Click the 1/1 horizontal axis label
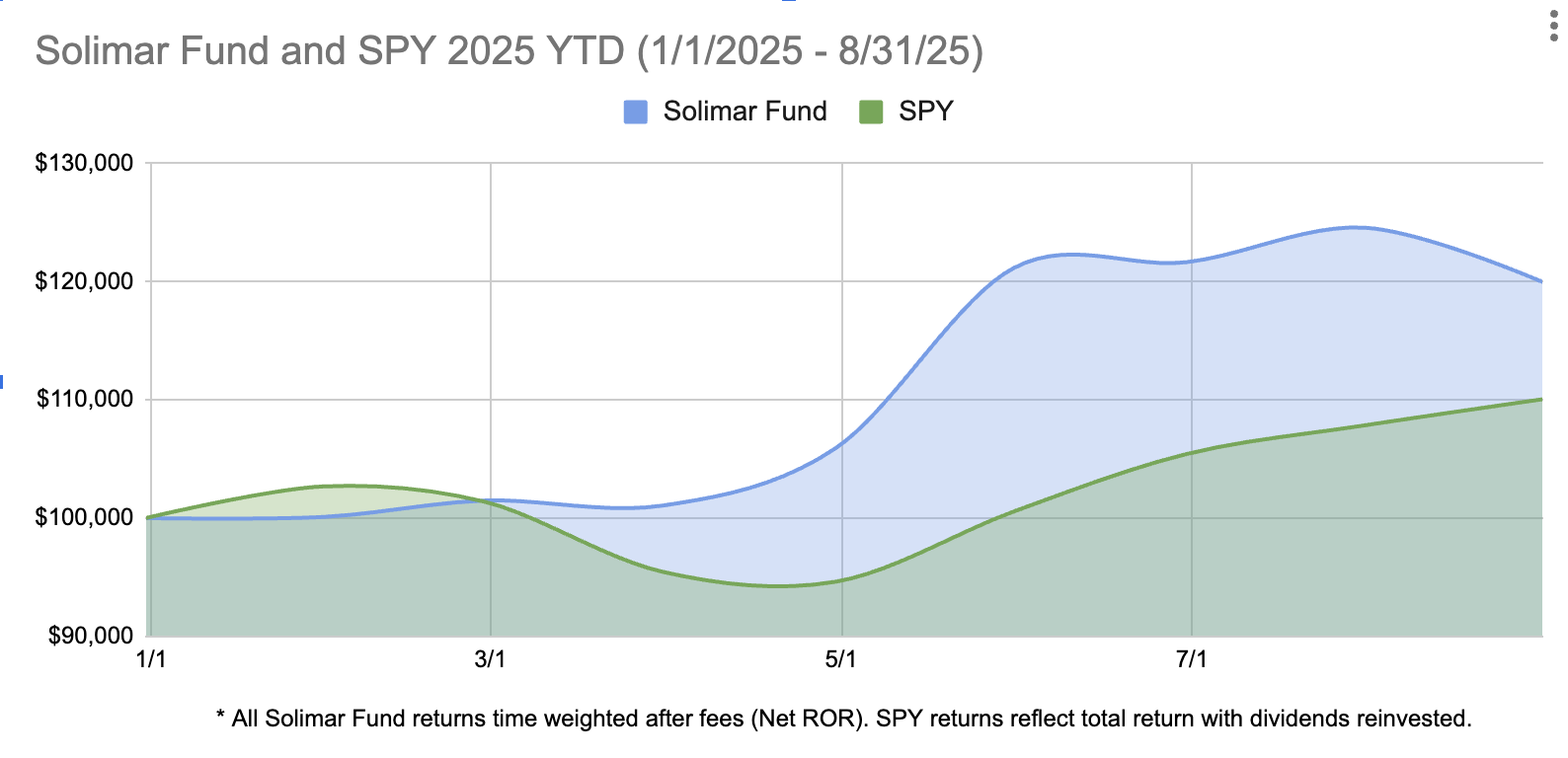This screenshot has width=1568, height=758. click(150, 659)
